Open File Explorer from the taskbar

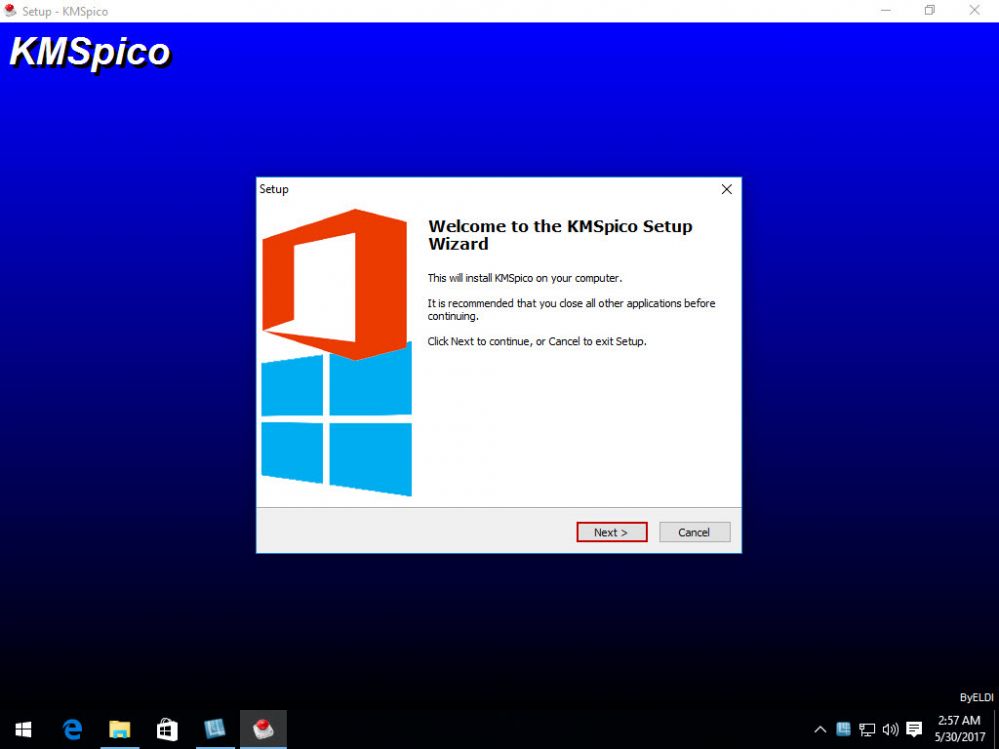tap(119, 729)
